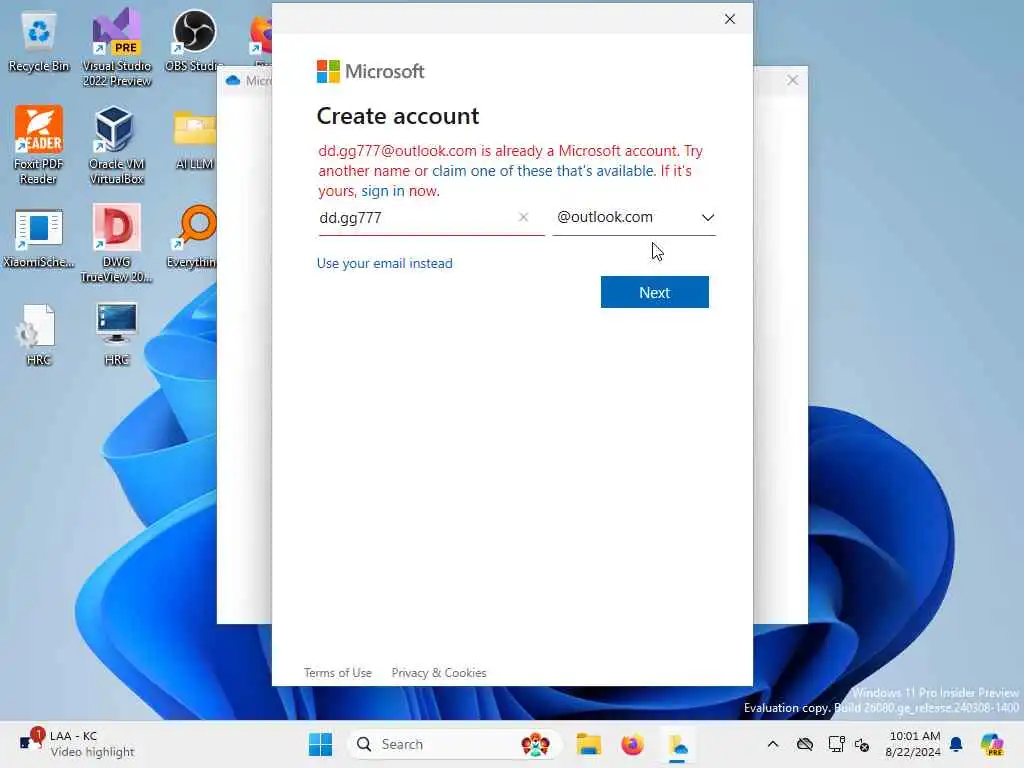This screenshot has width=1024, height=768.
Task: Open the AI LLM folder
Action: pos(194,139)
